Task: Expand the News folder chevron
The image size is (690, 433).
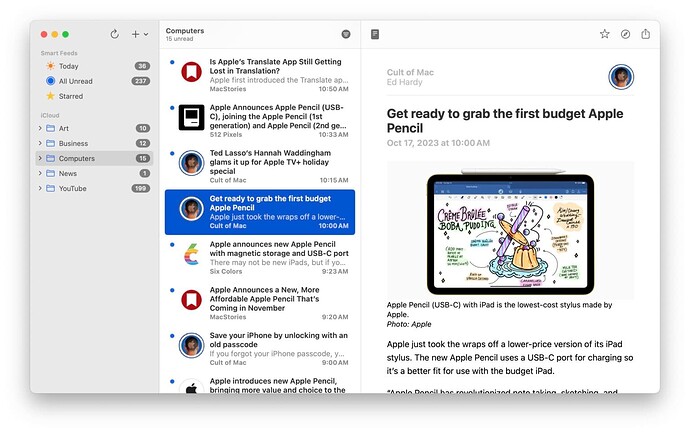Action: (40, 173)
